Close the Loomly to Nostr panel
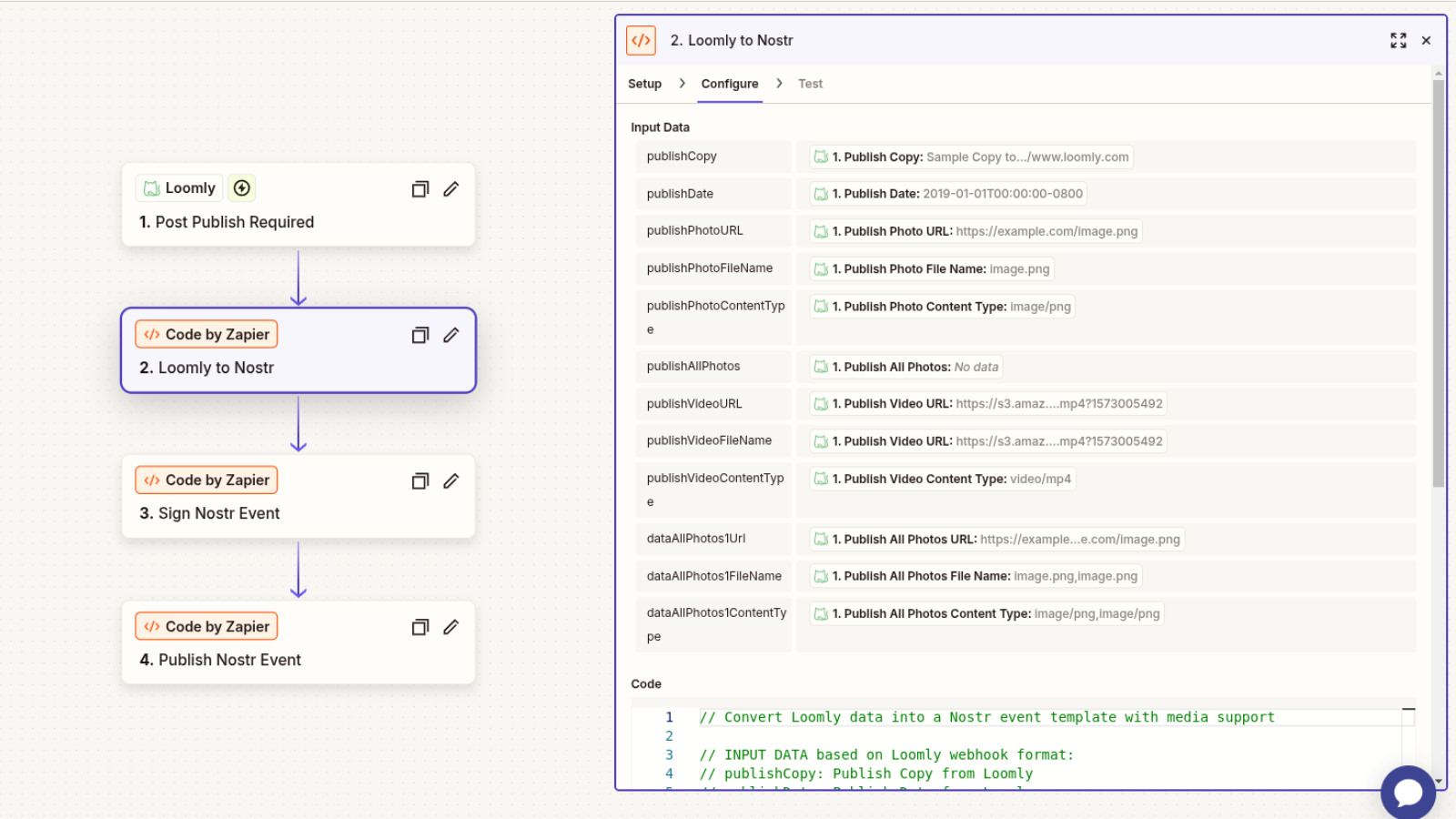The image size is (1456, 819). click(1426, 41)
